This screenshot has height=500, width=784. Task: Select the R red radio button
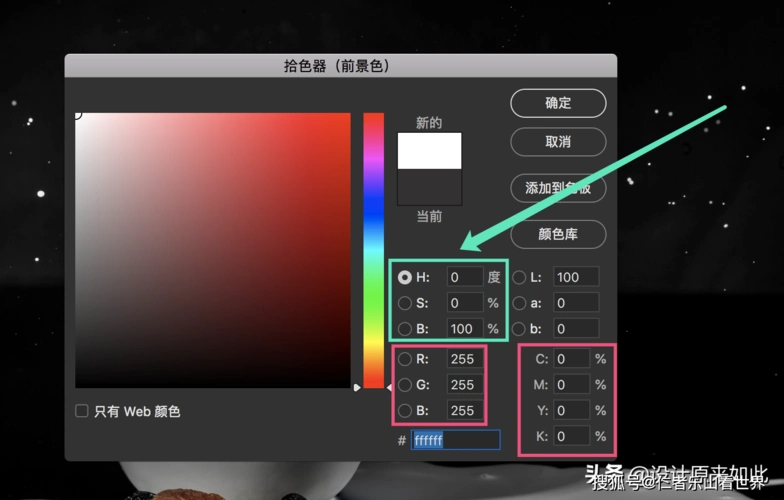pos(404,359)
